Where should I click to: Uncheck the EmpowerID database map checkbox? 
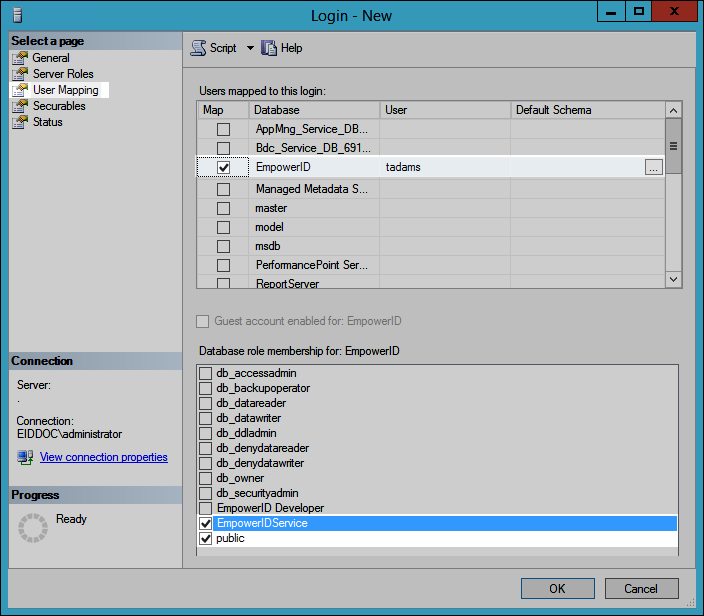click(x=223, y=168)
